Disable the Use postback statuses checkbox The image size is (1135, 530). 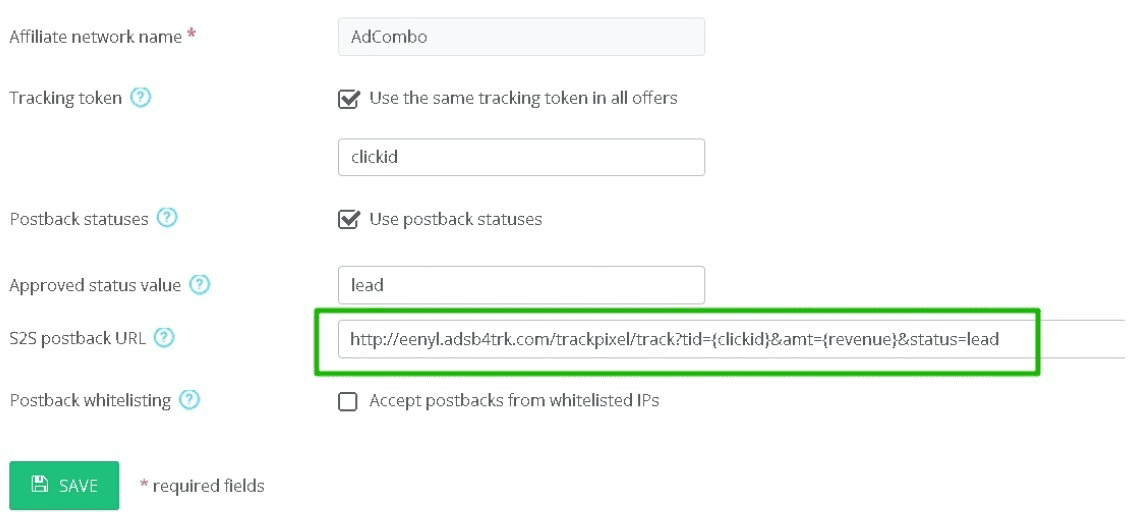(348, 219)
